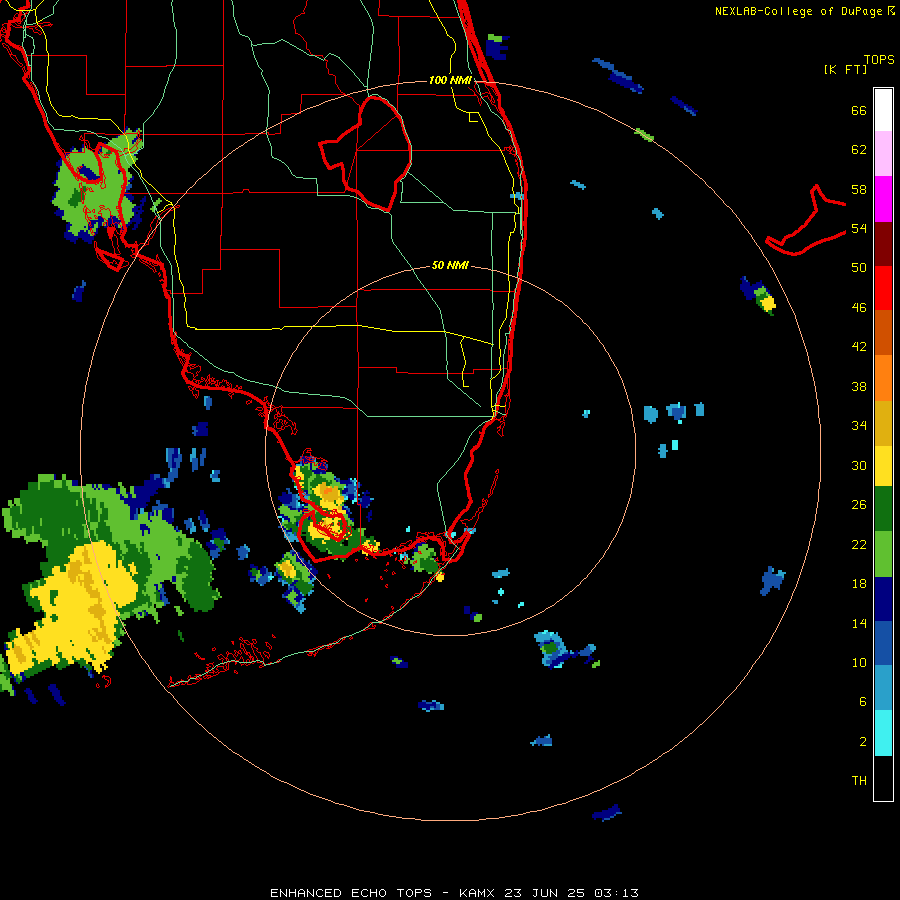The width and height of the screenshot is (900, 900).
Task: Select the dark green legend swatch
Action: coord(883,509)
